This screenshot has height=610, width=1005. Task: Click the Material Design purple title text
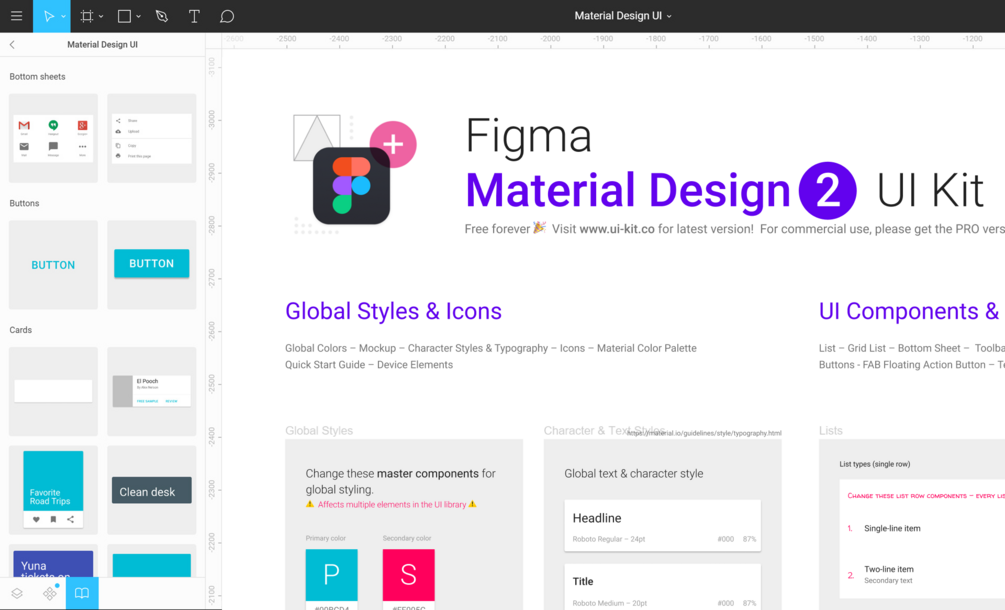pyautogui.click(x=627, y=190)
